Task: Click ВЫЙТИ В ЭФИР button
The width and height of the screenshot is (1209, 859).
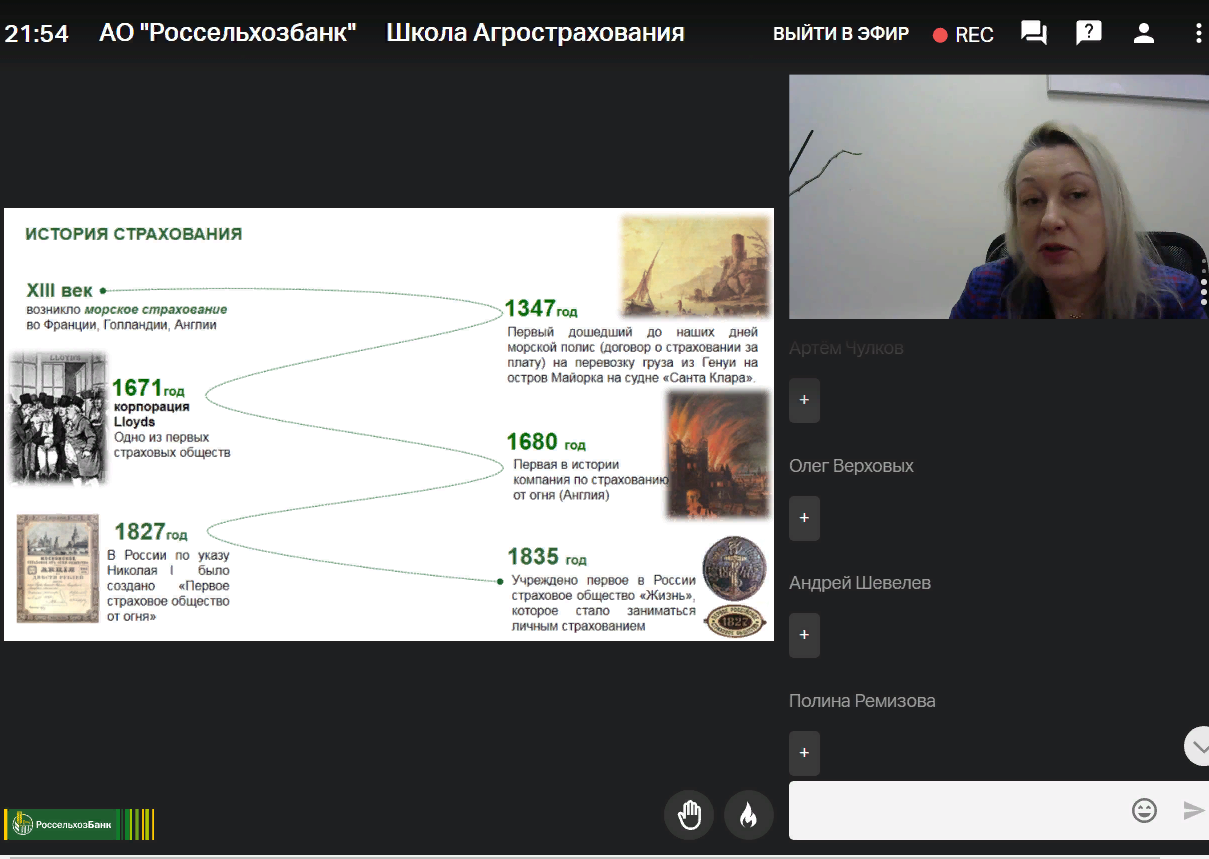Action: coord(841,34)
